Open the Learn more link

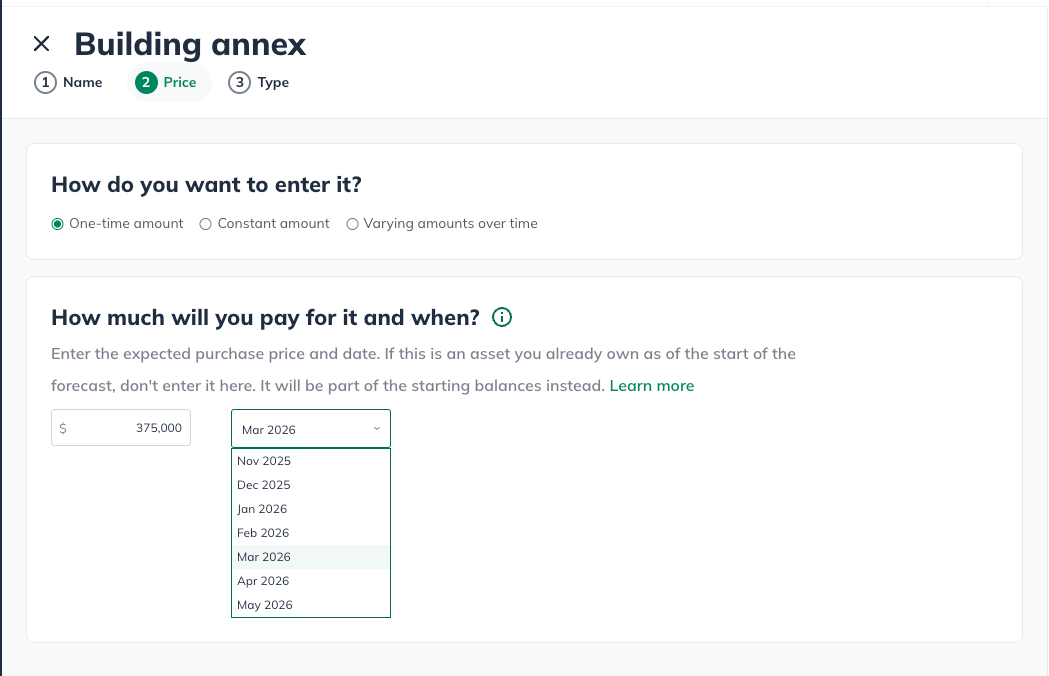point(652,386)
